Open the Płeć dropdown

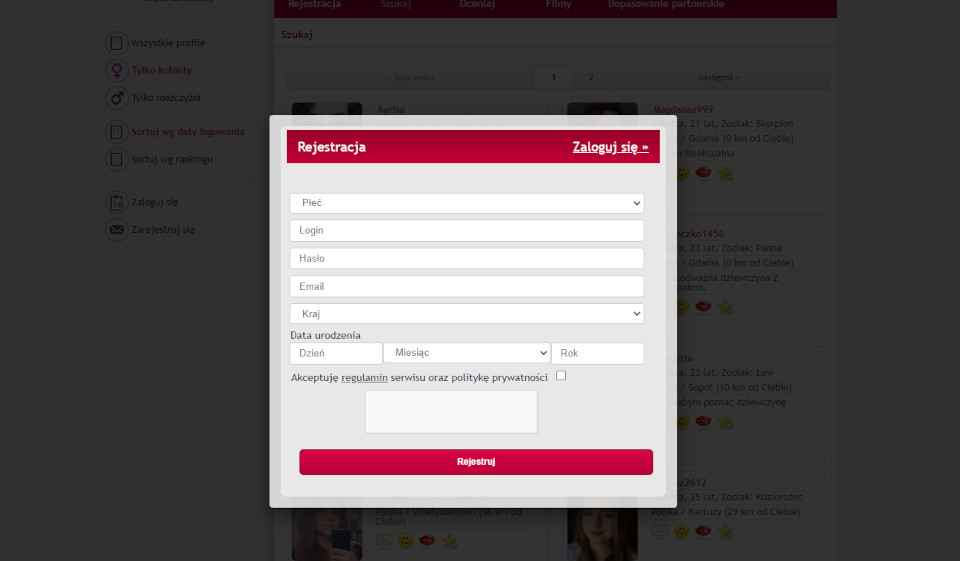[467, 203]
